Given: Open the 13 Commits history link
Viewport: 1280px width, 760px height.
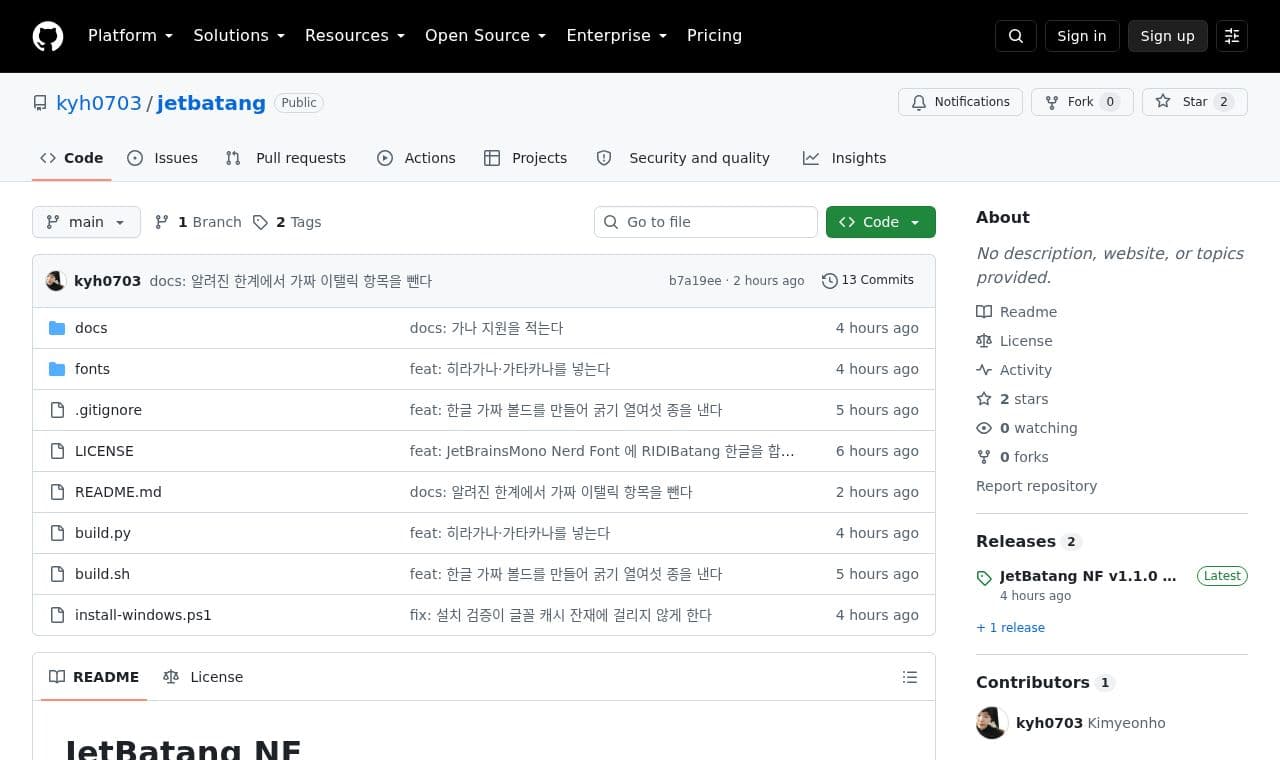Looking at the screenshot, I should [868, 280].
